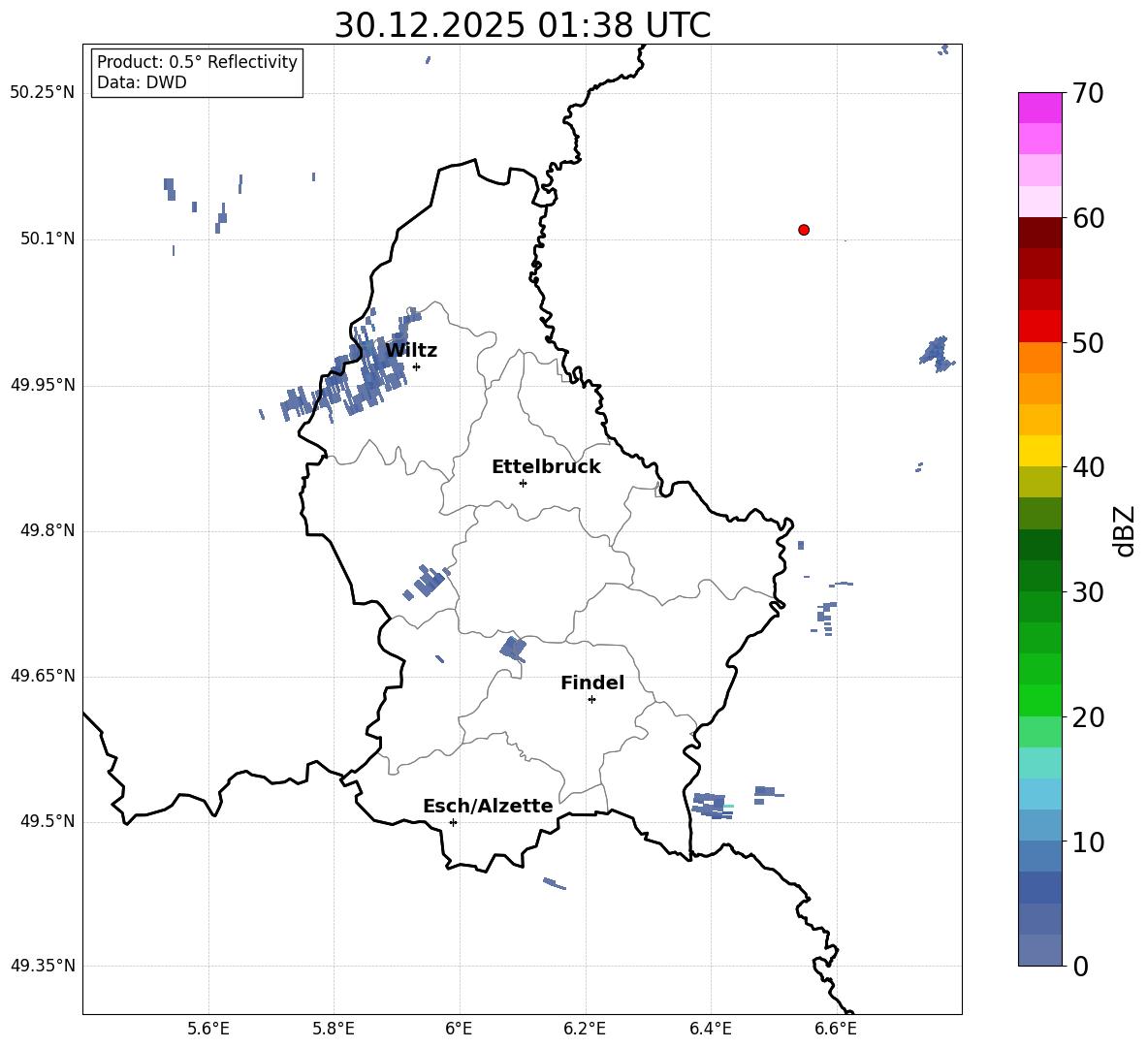Click the radar echo cluster east of 6.6°E near 49.95°N
1148x1048 pixels.
coord(938,354)
